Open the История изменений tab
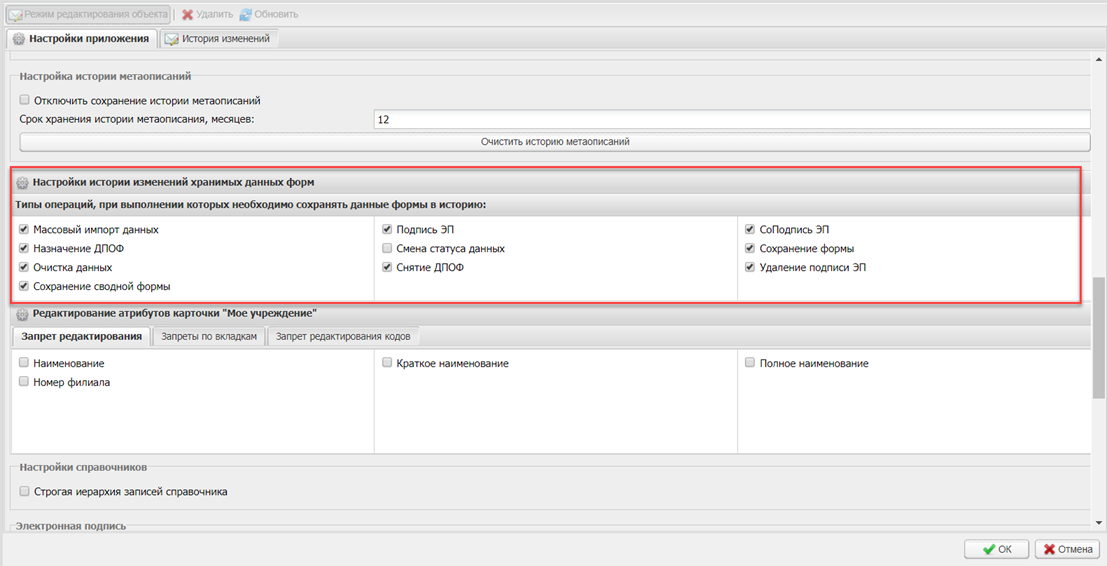This screenshot has width=1107, height=566. click(216, 39)
